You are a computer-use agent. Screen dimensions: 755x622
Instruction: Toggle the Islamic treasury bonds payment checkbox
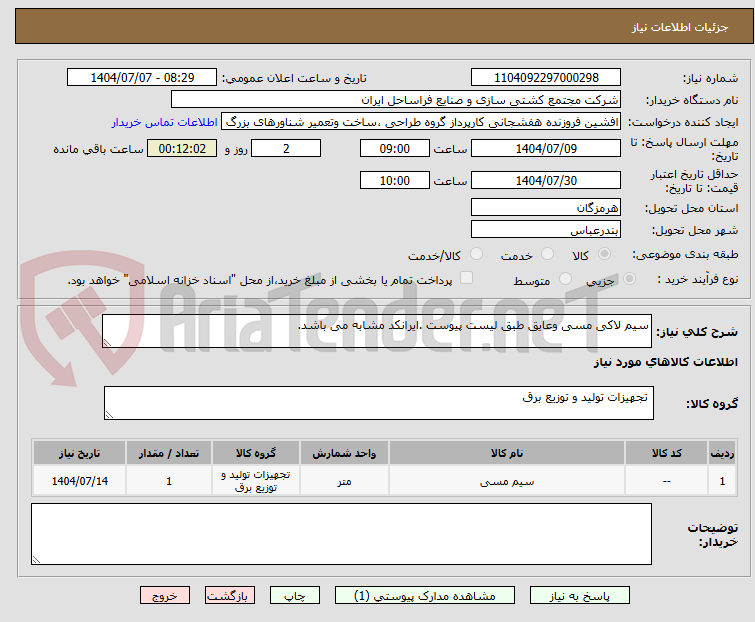[x=466, y=280]
